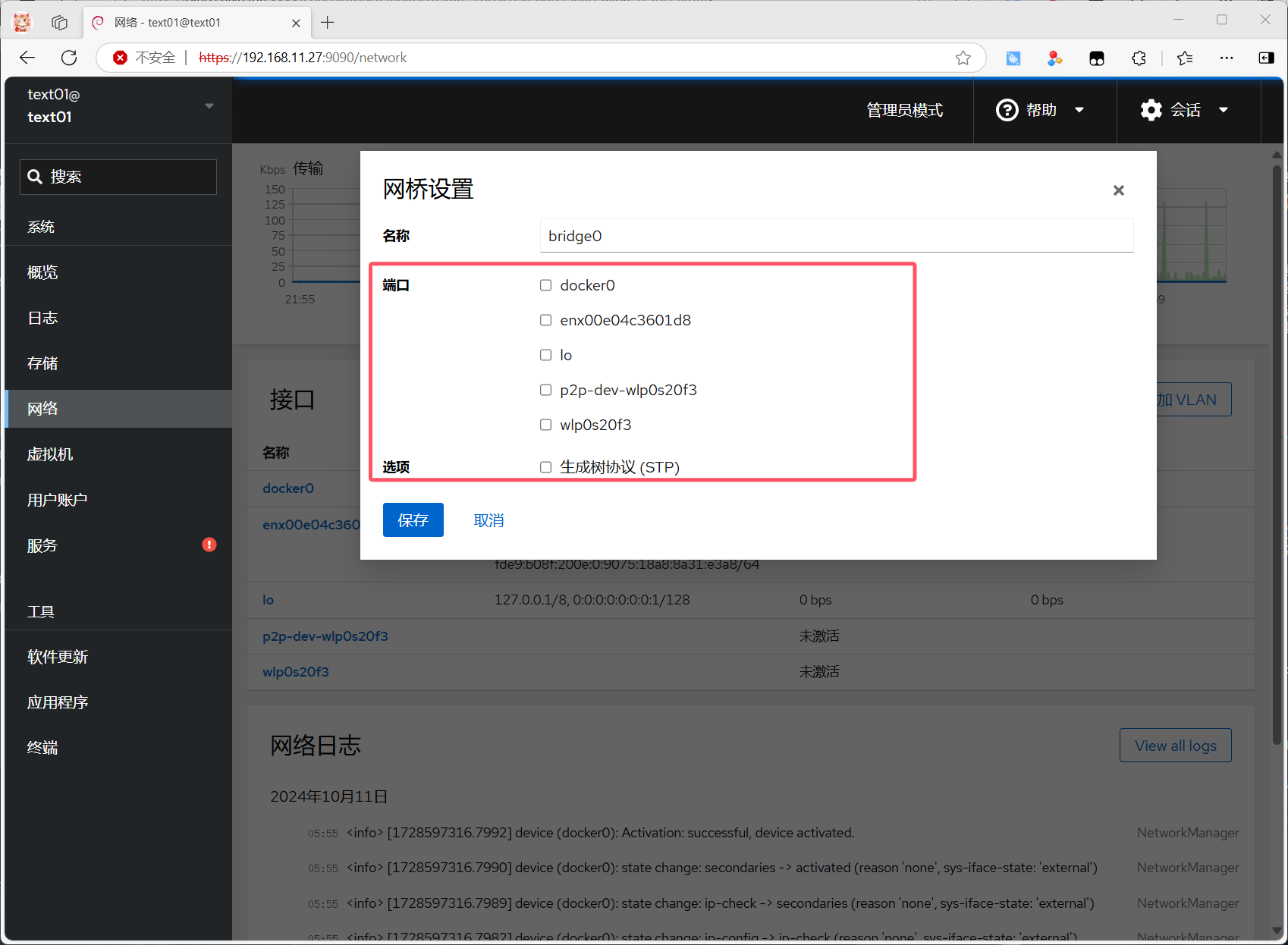The width and height of the screenshot is (1288, 945).
Task: Open browser settings three-dots menu
Action: tap(1227, 58)
